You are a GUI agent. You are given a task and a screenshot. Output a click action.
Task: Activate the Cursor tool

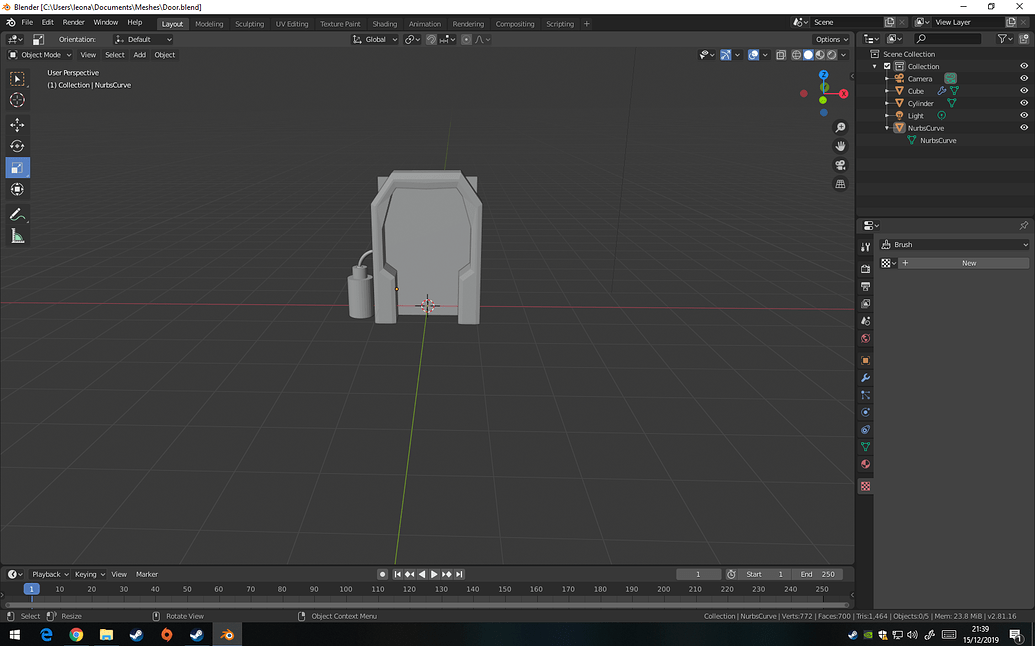18,100
